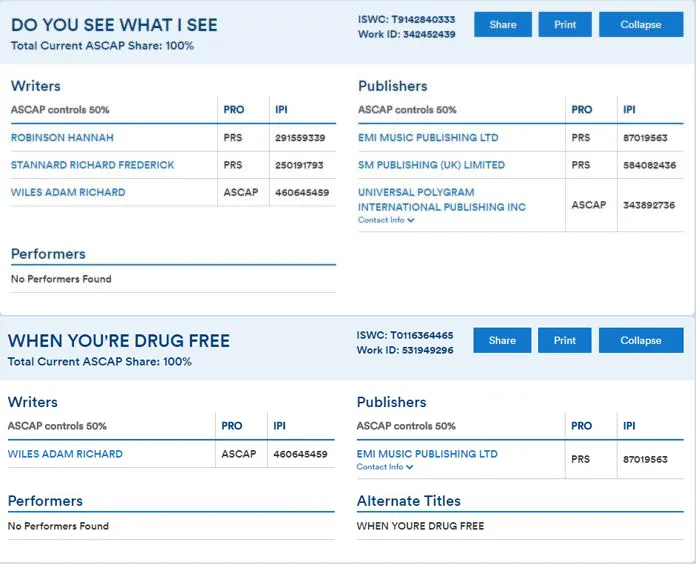Share the When You're Drug Free work

[x=502, y=340]
